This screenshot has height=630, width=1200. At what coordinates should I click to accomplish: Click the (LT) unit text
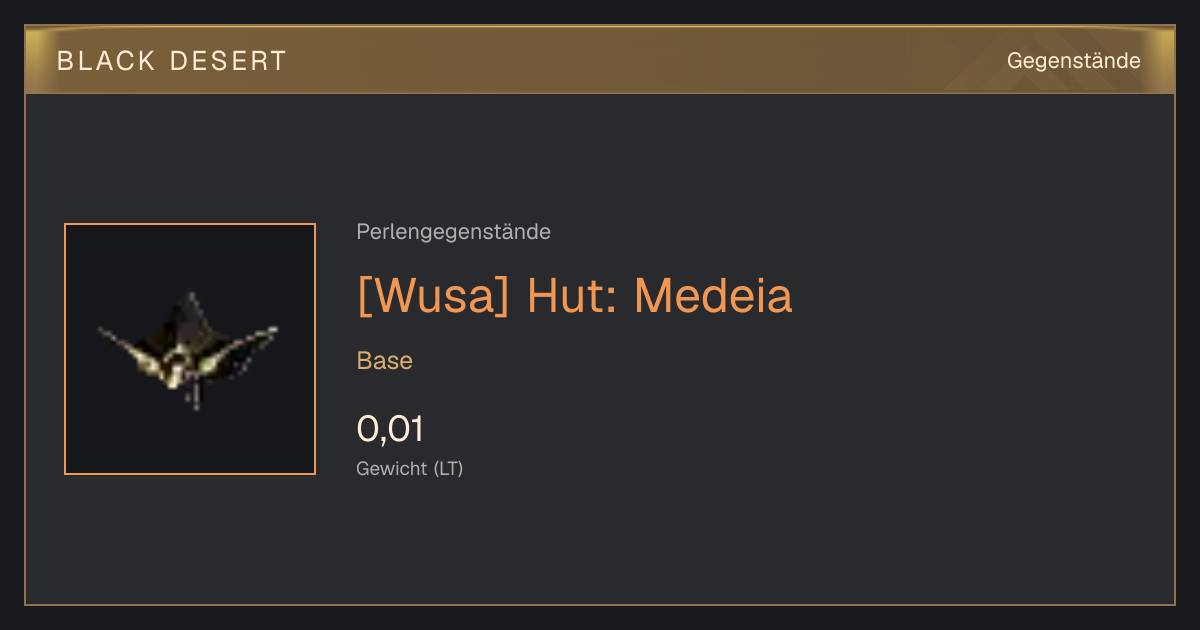[448, 468]
